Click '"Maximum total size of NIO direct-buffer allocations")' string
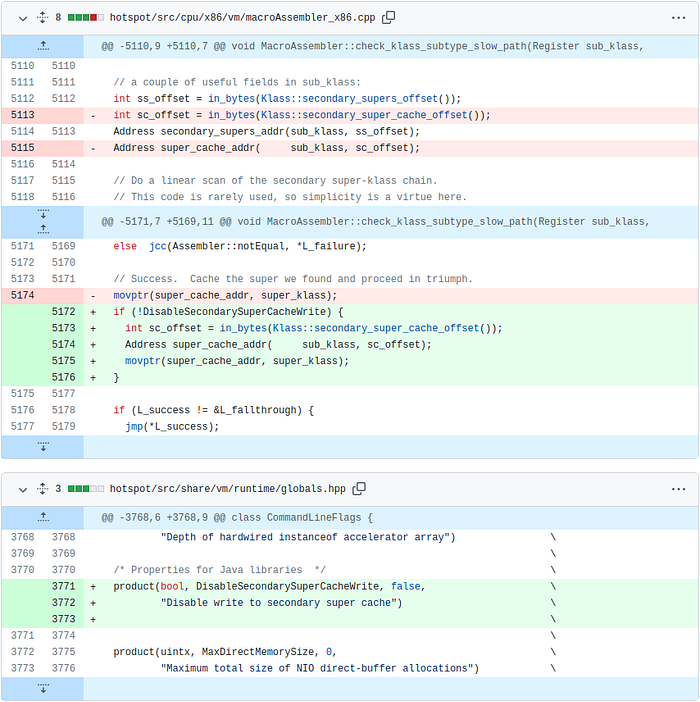Viewport: 700px width, 702px height. tap(320, 668)
